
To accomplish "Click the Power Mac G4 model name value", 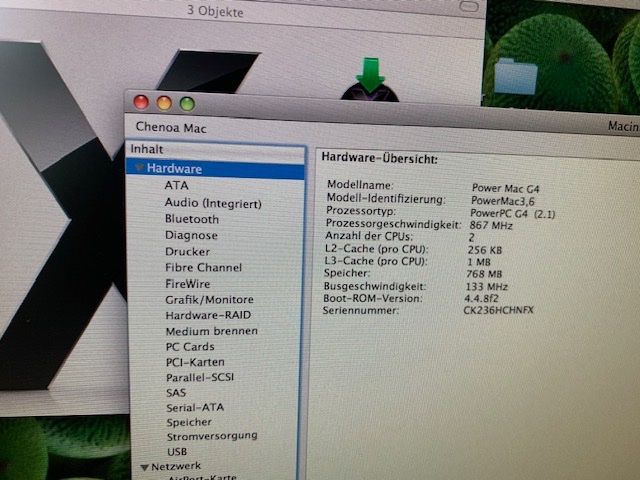I will [505, 188].
